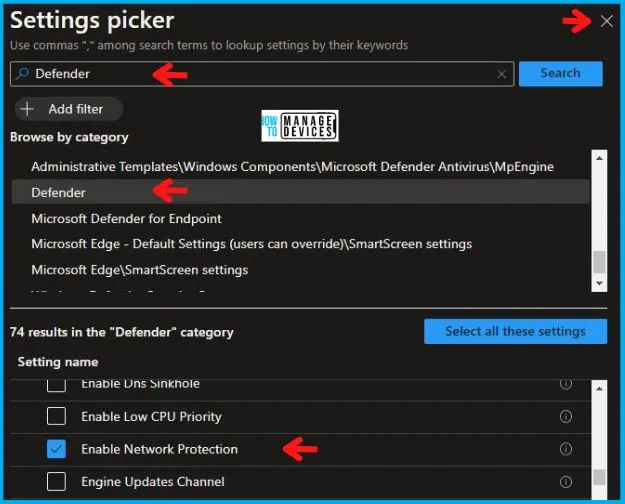Click Select all these settings button
This screenshot has width=625, height=504.
[x=515, y=331]
